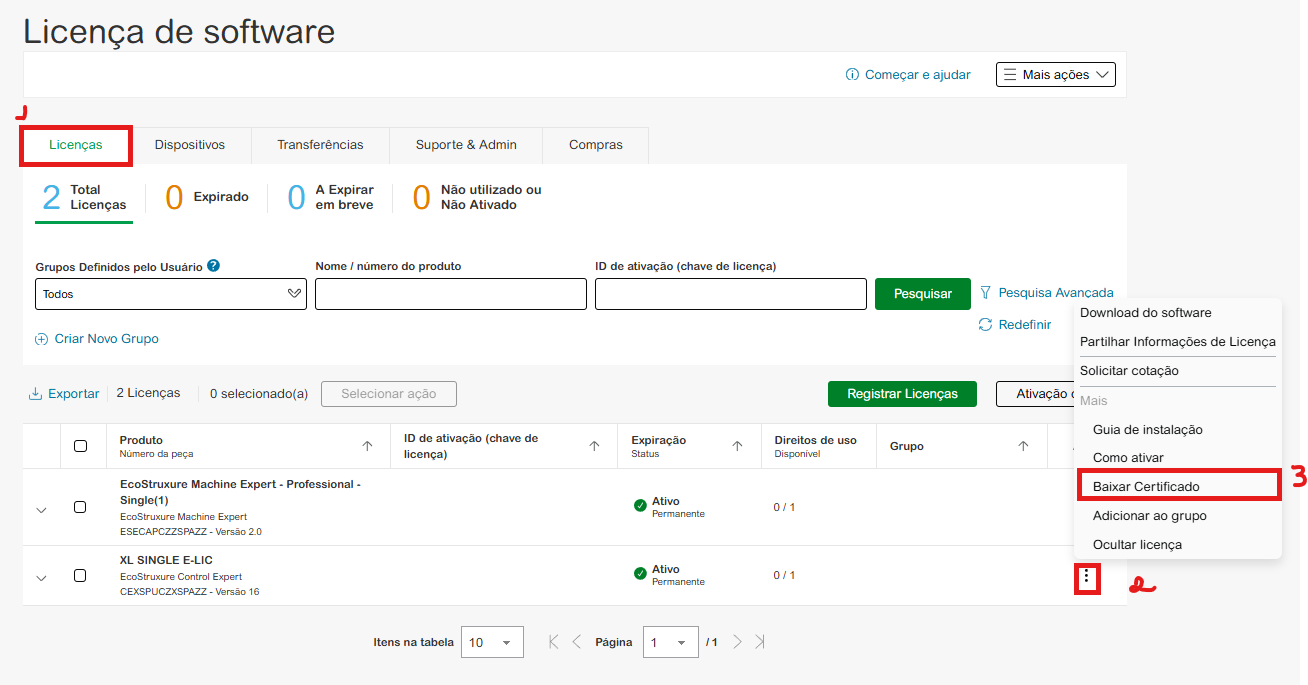Choose Solicitar cotação from menu

pos(1129,371)
